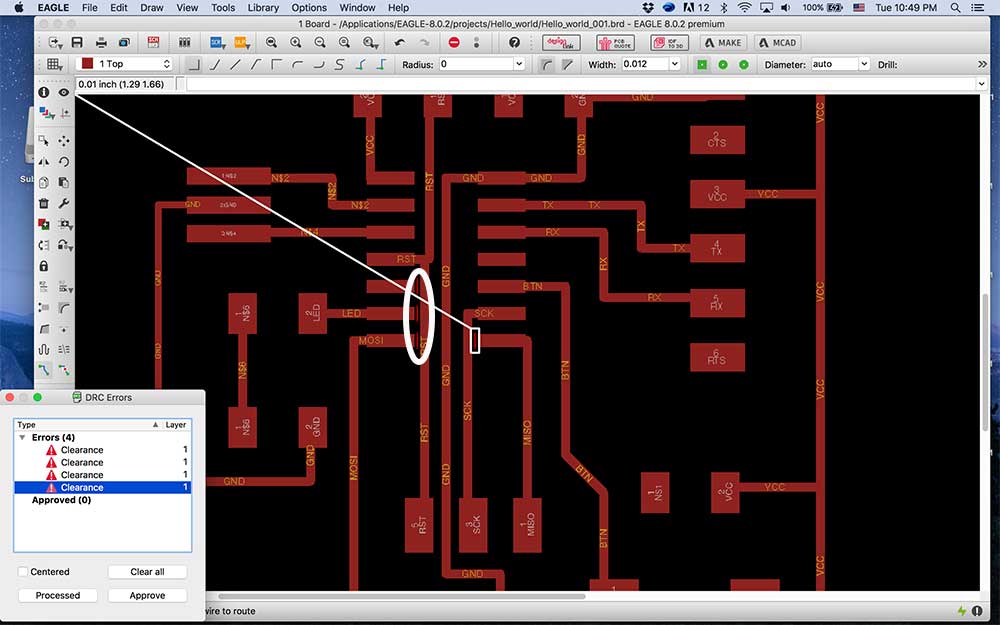Click the Clear all button
The height and width of the screenshot is (625, 1000).
147,571
